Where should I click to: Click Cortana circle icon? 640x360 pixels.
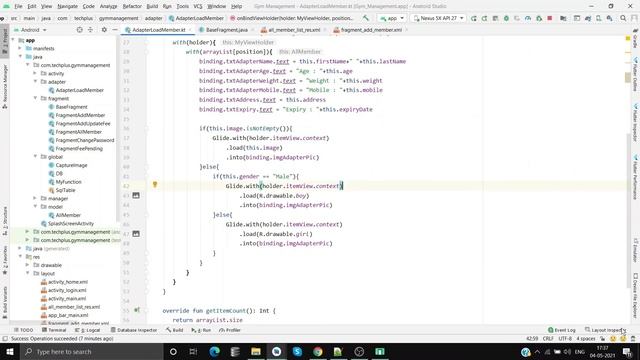173,351
